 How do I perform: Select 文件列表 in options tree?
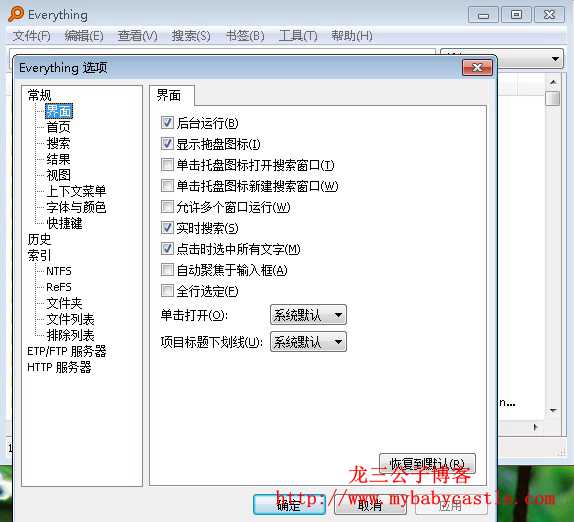70,320
